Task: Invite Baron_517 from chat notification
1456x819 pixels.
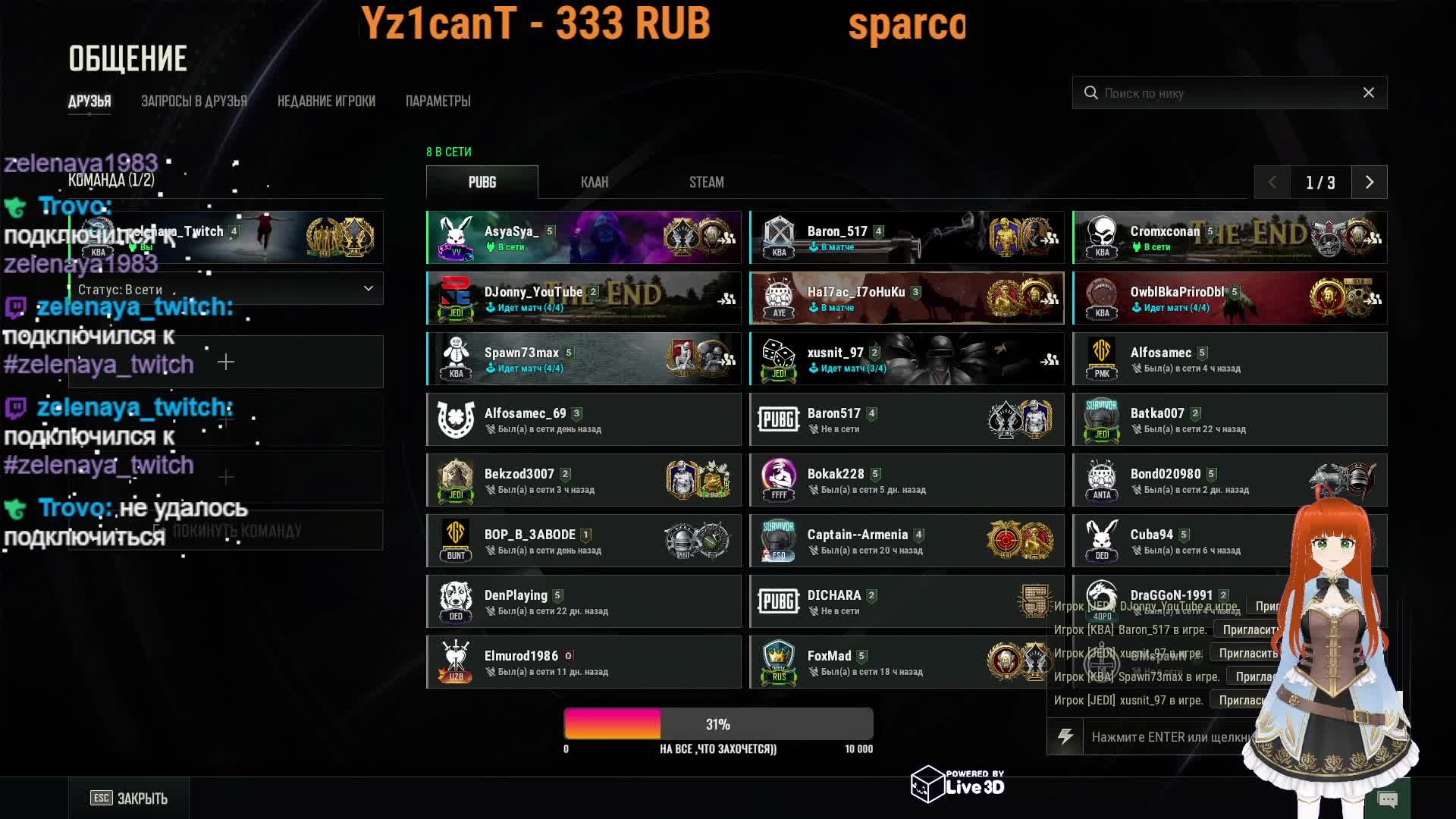Action: click(x=1251, y=629)
